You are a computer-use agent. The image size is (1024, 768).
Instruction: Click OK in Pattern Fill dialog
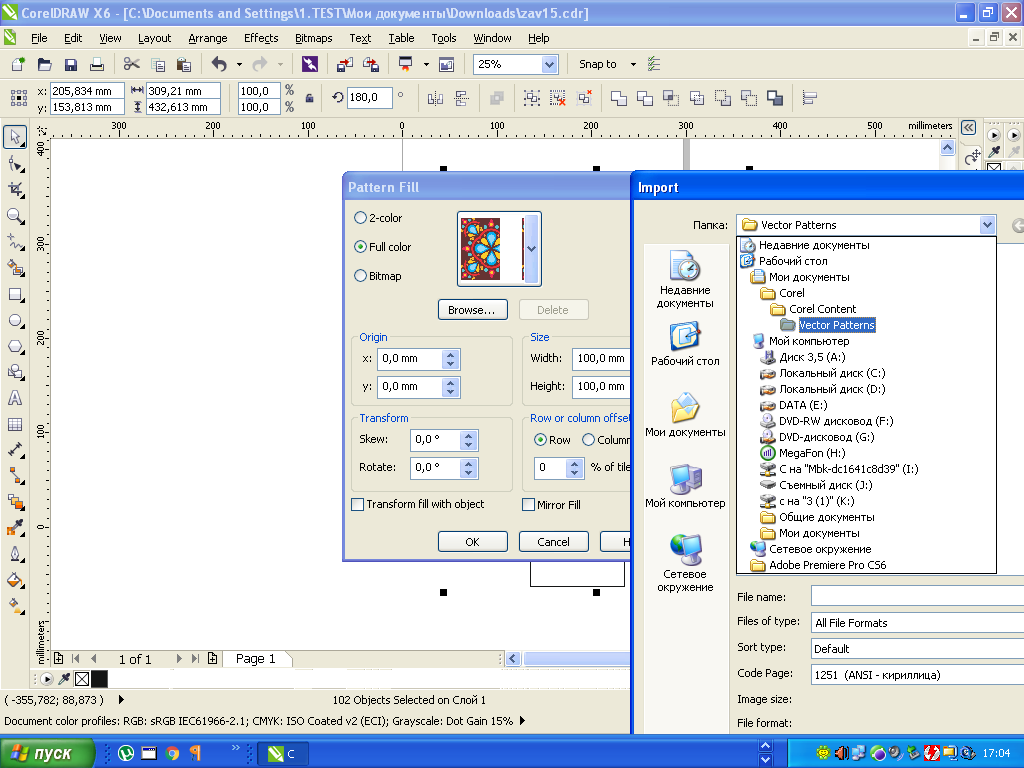(472, 542)
